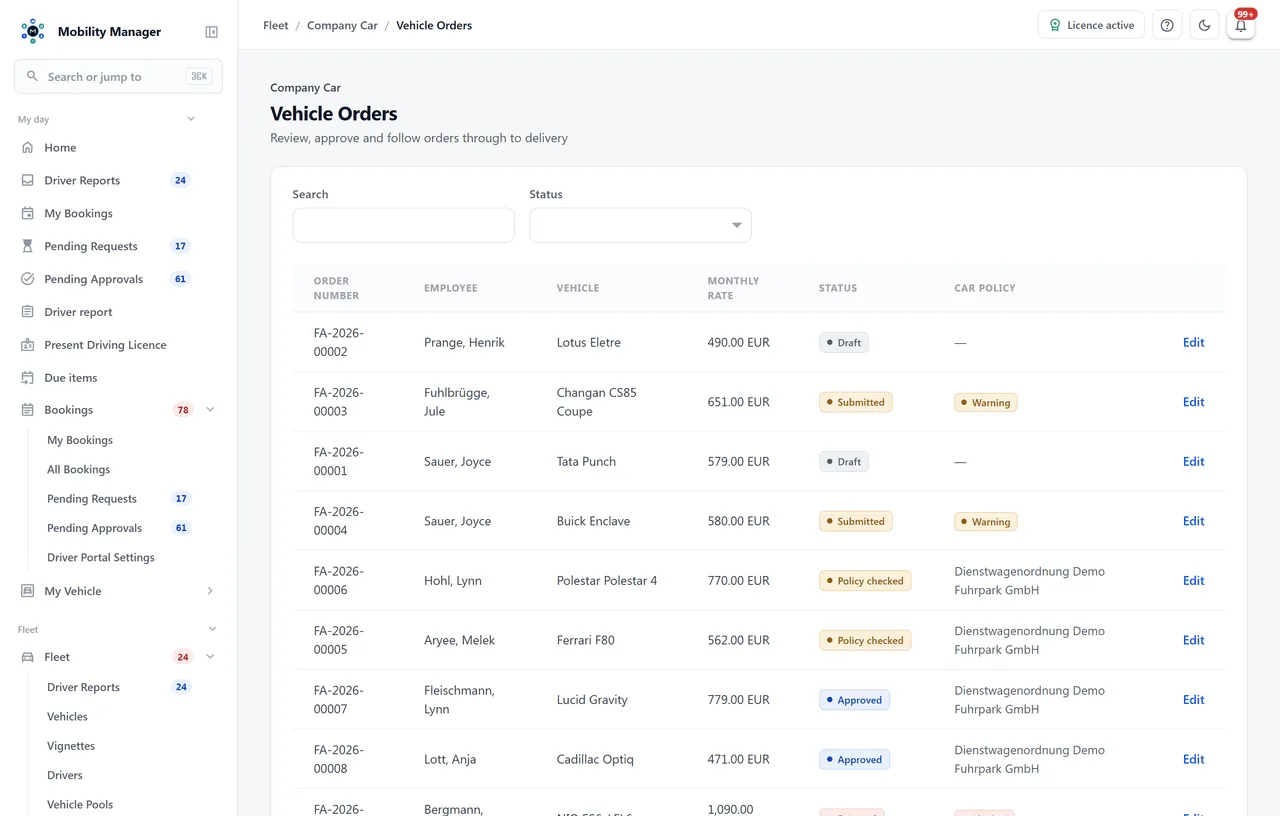Click the licence badge icon in header
This screenshot has height=816, width=1280.
click(1055, 25)
